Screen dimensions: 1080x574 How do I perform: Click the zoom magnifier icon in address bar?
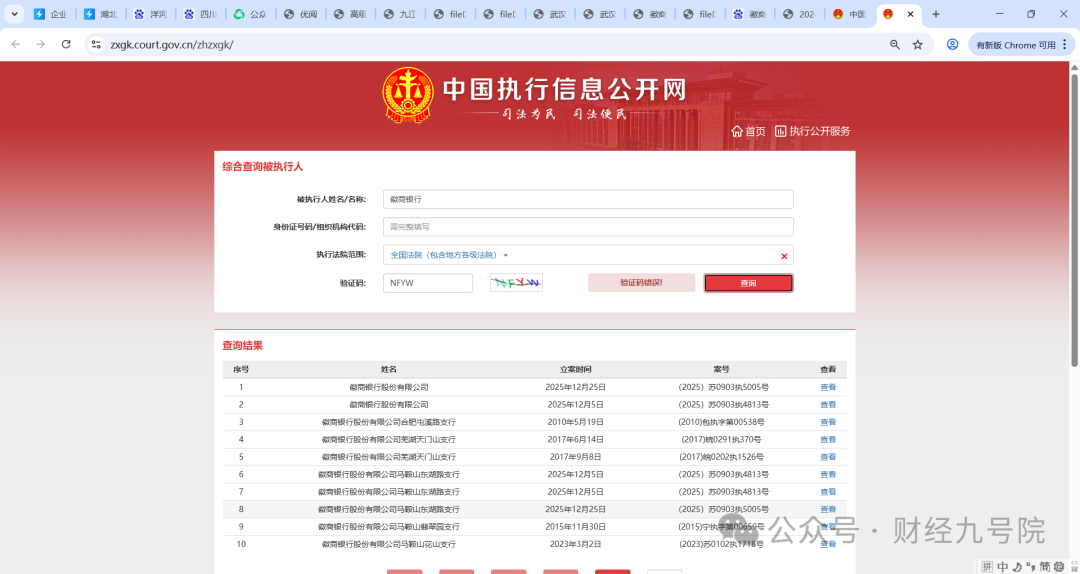pos(895,45)
